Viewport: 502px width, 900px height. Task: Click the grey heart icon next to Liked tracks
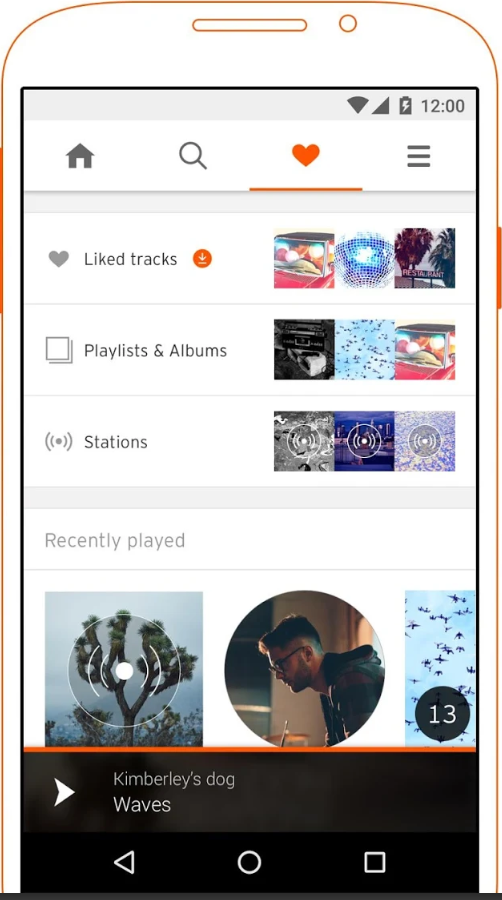tap(59, 259)
